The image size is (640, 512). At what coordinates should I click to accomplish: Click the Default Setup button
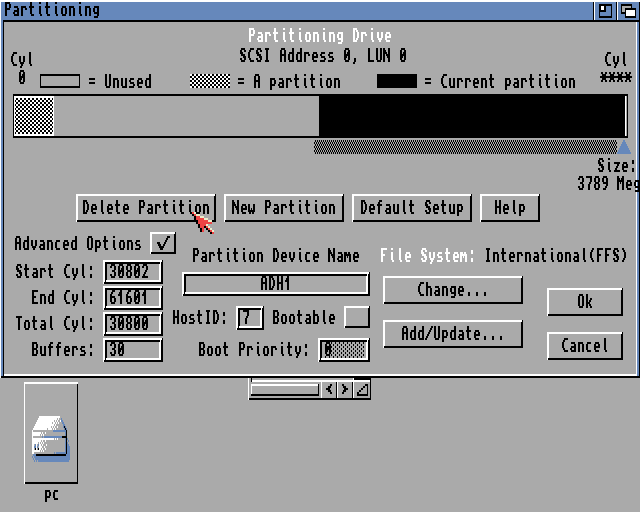[411, 208]
